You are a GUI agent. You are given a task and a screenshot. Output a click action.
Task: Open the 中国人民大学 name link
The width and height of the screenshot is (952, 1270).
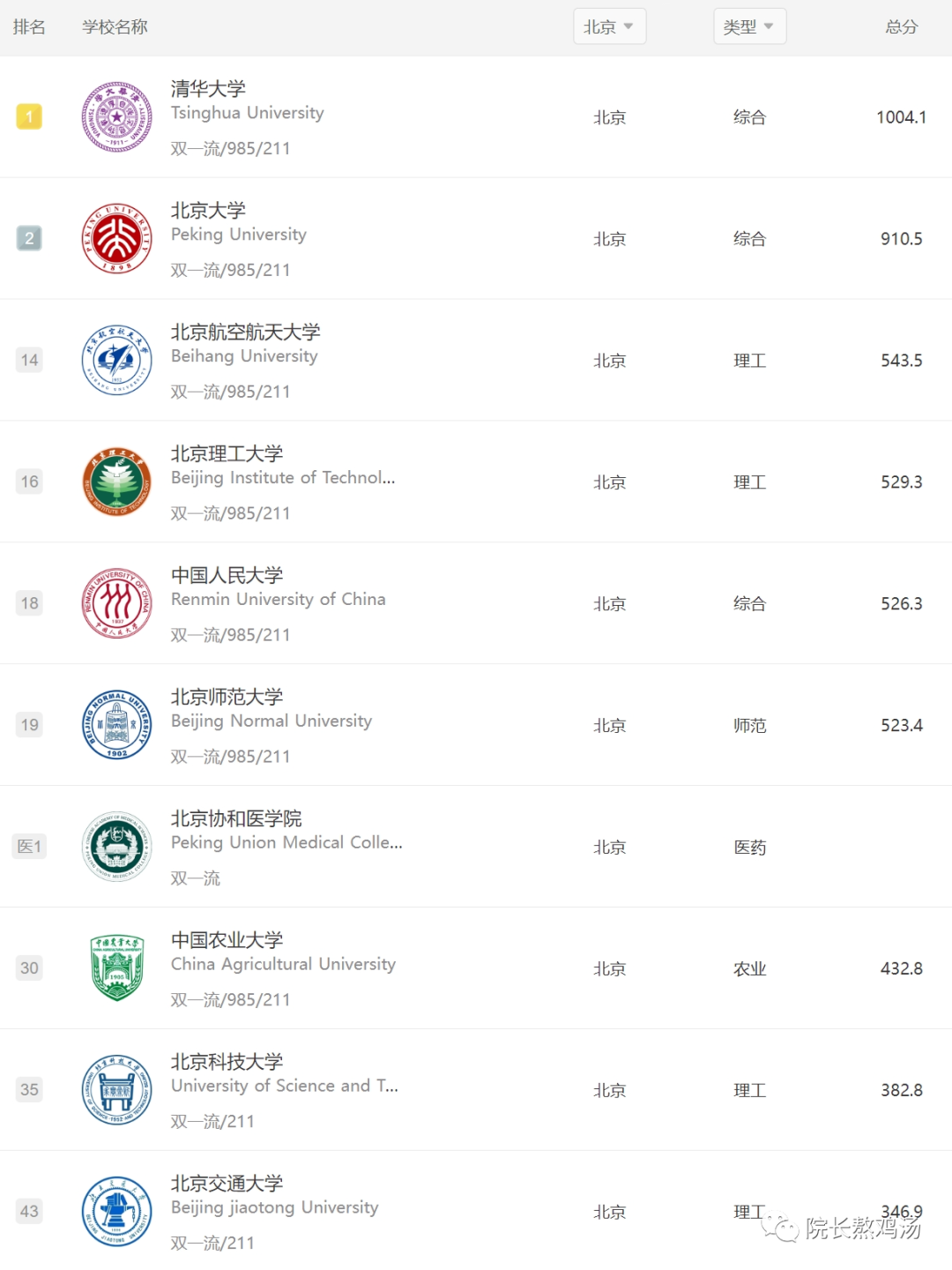tap(227, 575)
